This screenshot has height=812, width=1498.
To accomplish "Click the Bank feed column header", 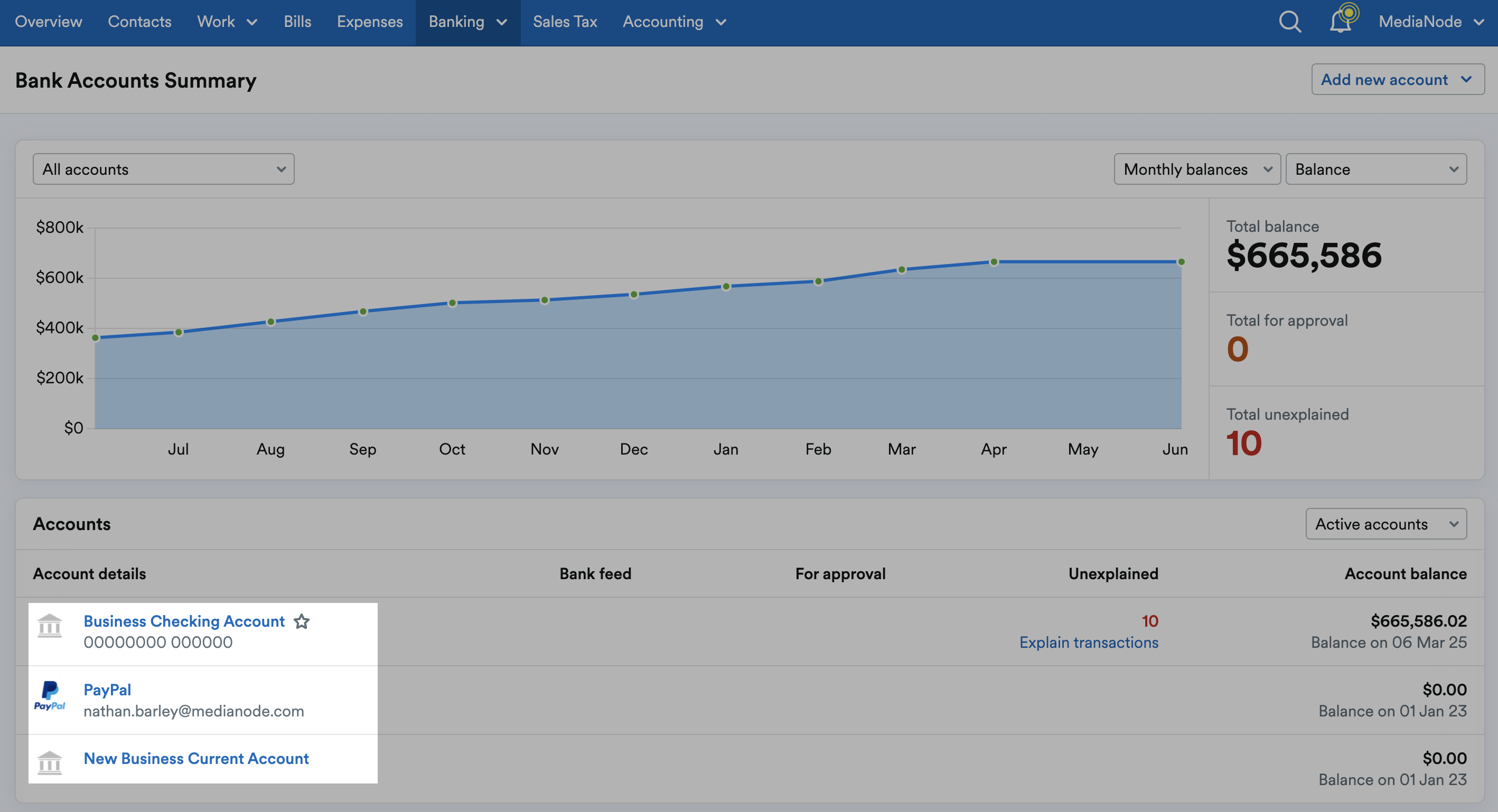I will [595, 574].
